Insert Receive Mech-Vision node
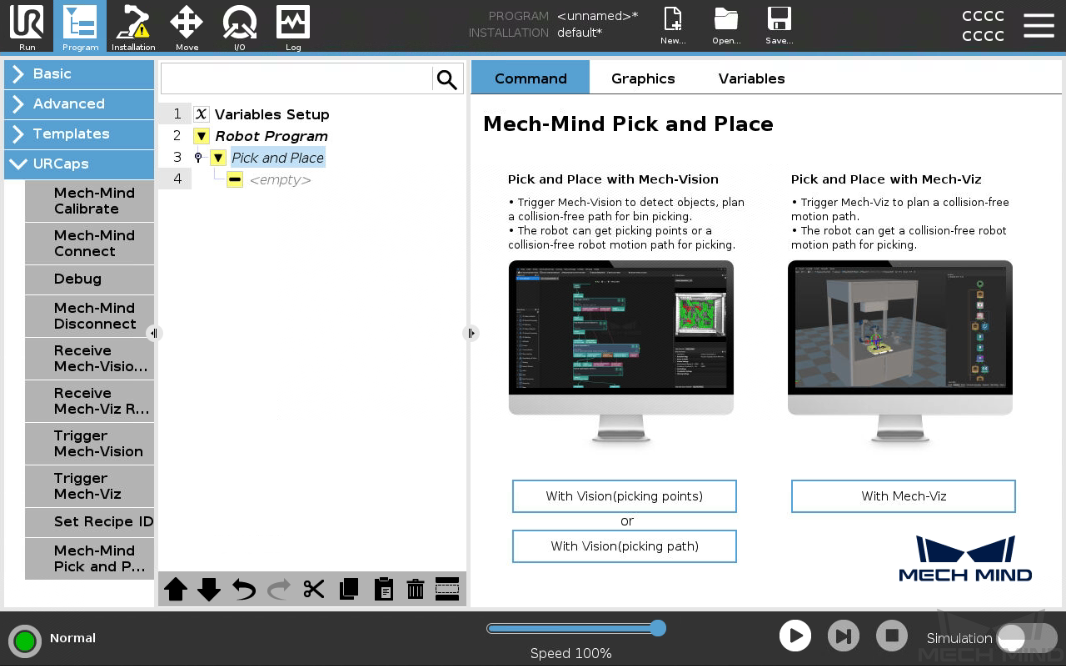The height and width of the screenshot is (666, 1066). 90,358
